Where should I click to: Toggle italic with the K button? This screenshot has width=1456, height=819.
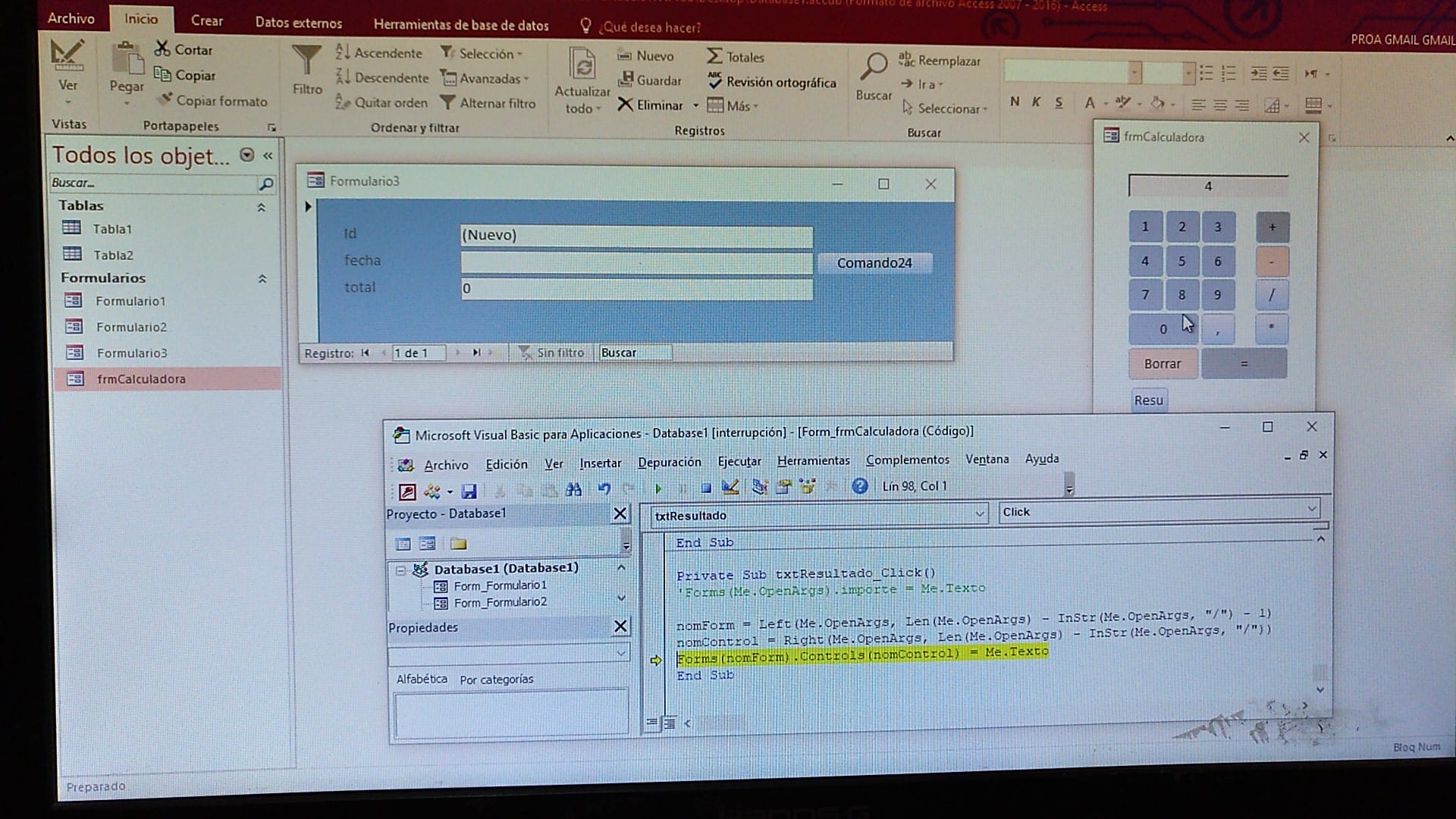(x=1036, y=101)
